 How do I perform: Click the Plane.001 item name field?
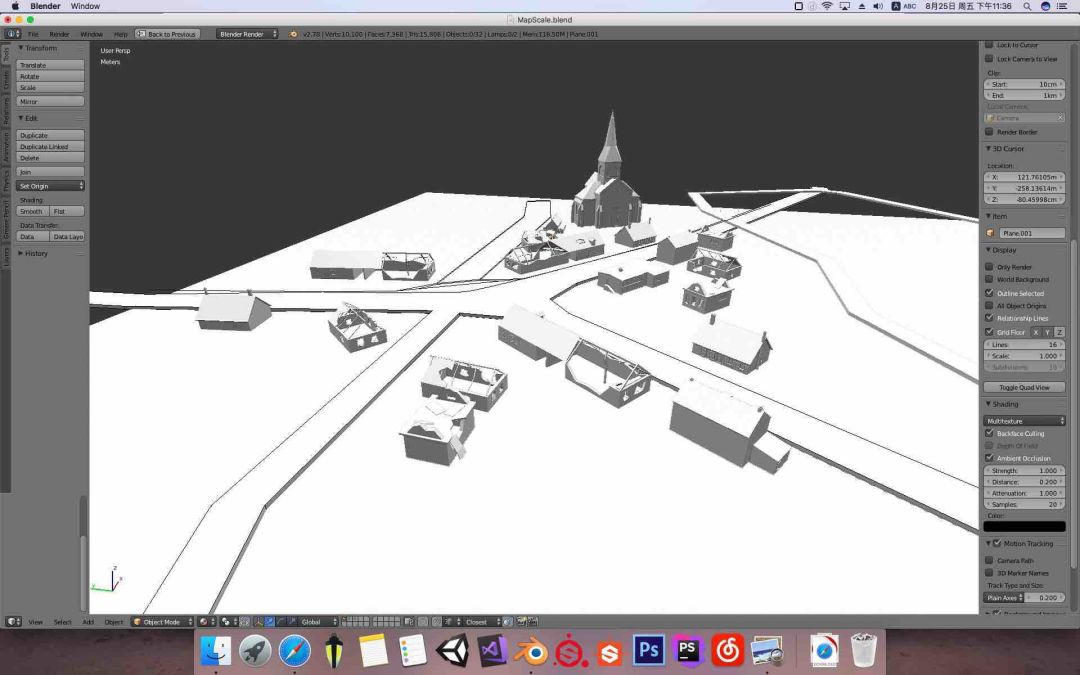1031,233
